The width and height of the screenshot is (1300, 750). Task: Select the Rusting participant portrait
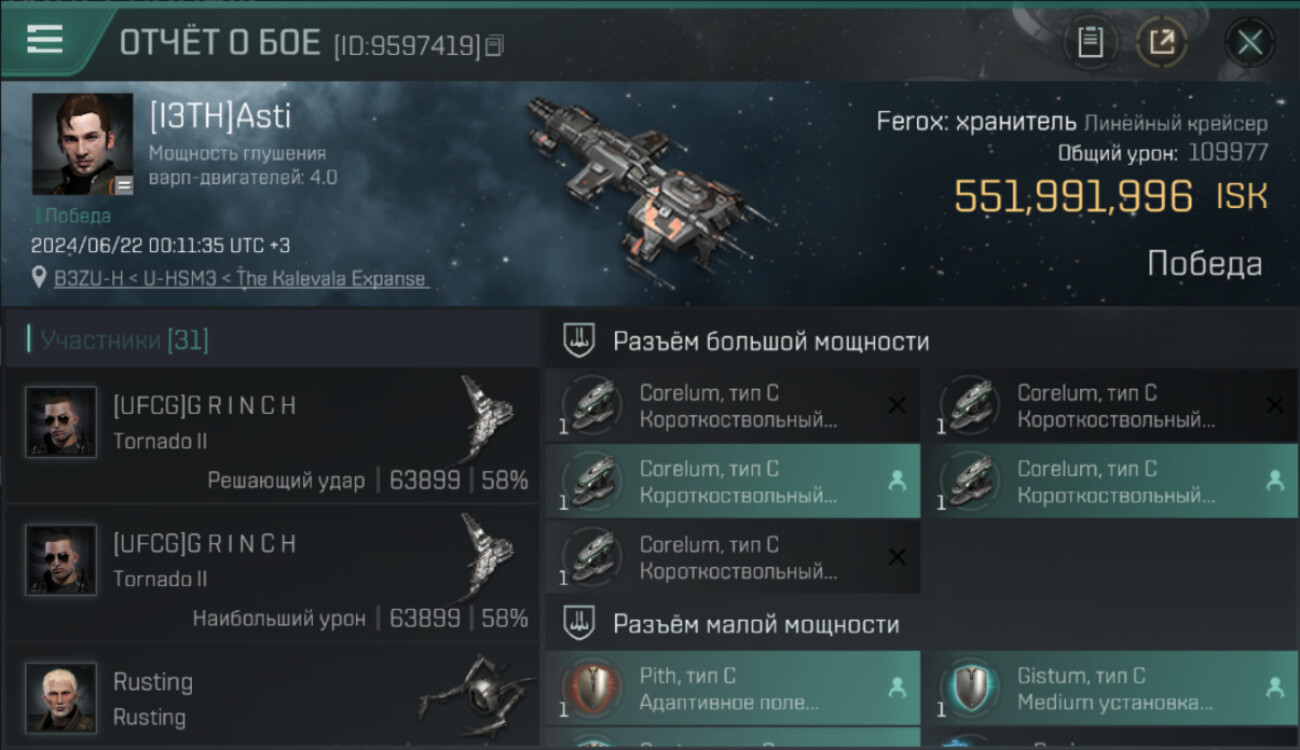click(61, 697)
